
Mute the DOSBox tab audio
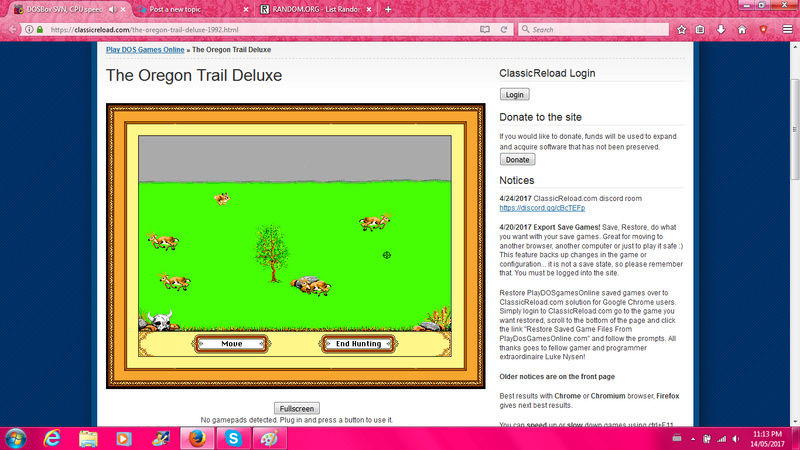click(x=112, y=9)
